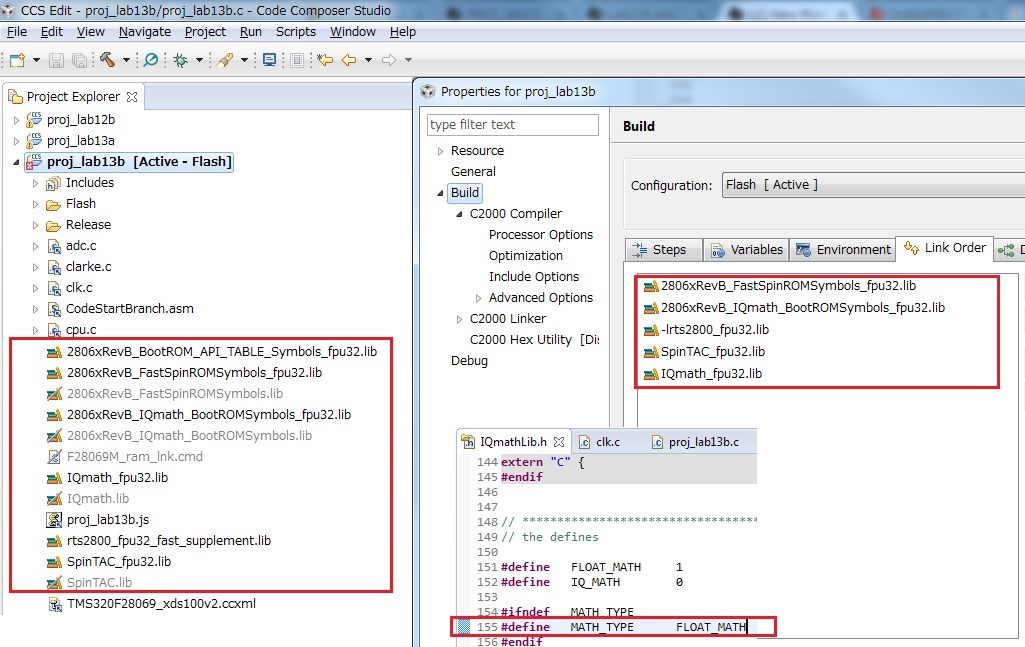Image resolution: width=1025 pixels, height=647 pixels.
Task: Select SpinTAC_fpu32.lib in Project Explorer
Action: tap(118, 561)
